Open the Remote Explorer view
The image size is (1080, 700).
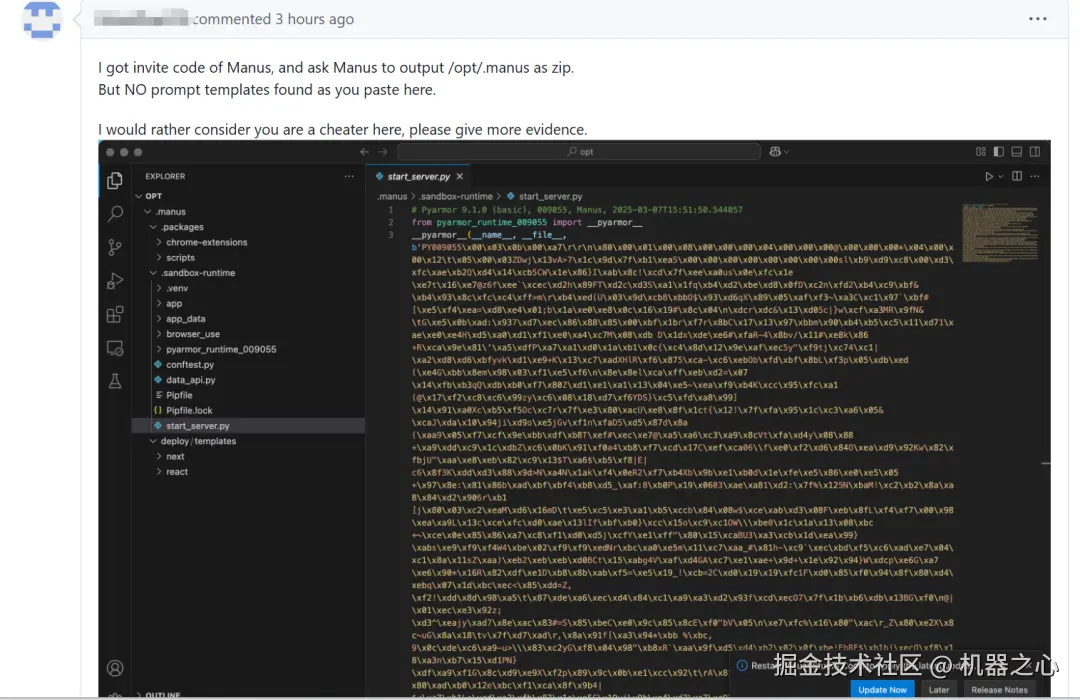click(115, 348)
